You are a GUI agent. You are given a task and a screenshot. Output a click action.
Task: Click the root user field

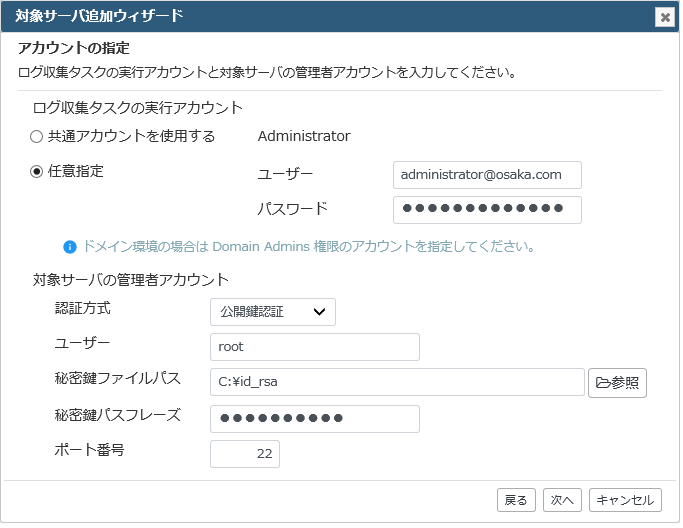[314, 347]
